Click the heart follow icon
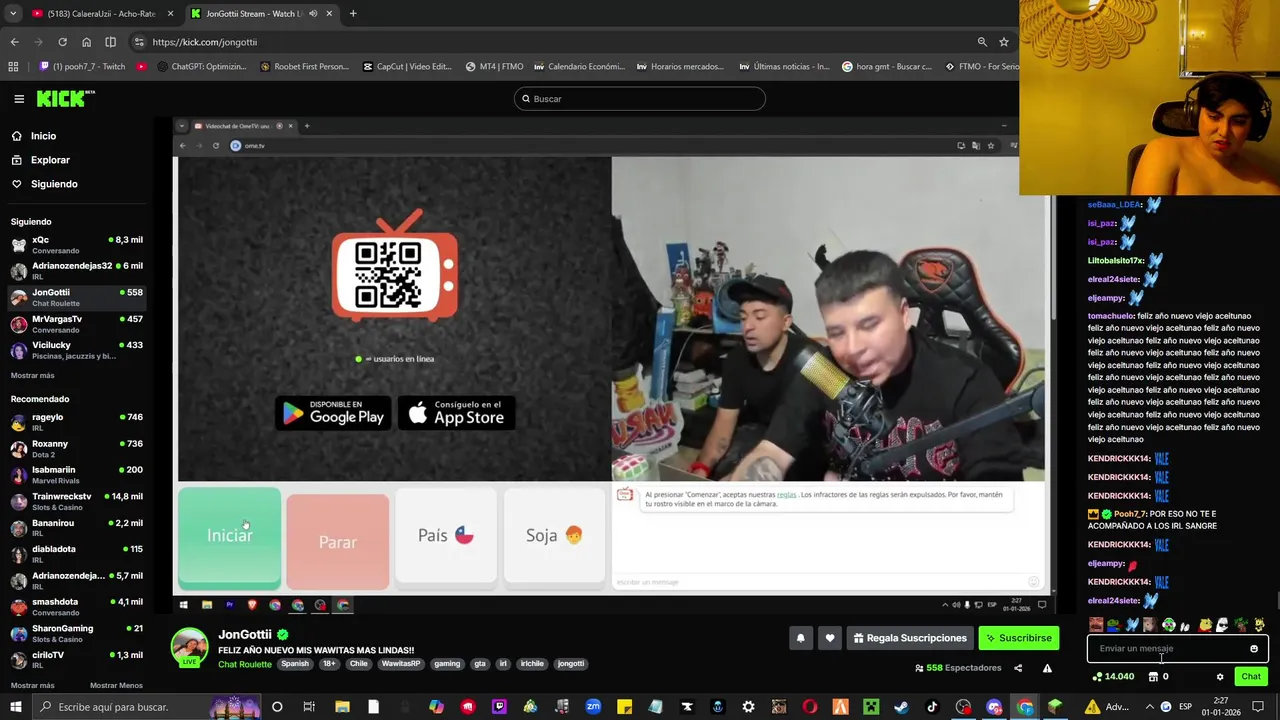 pos(829,638)
